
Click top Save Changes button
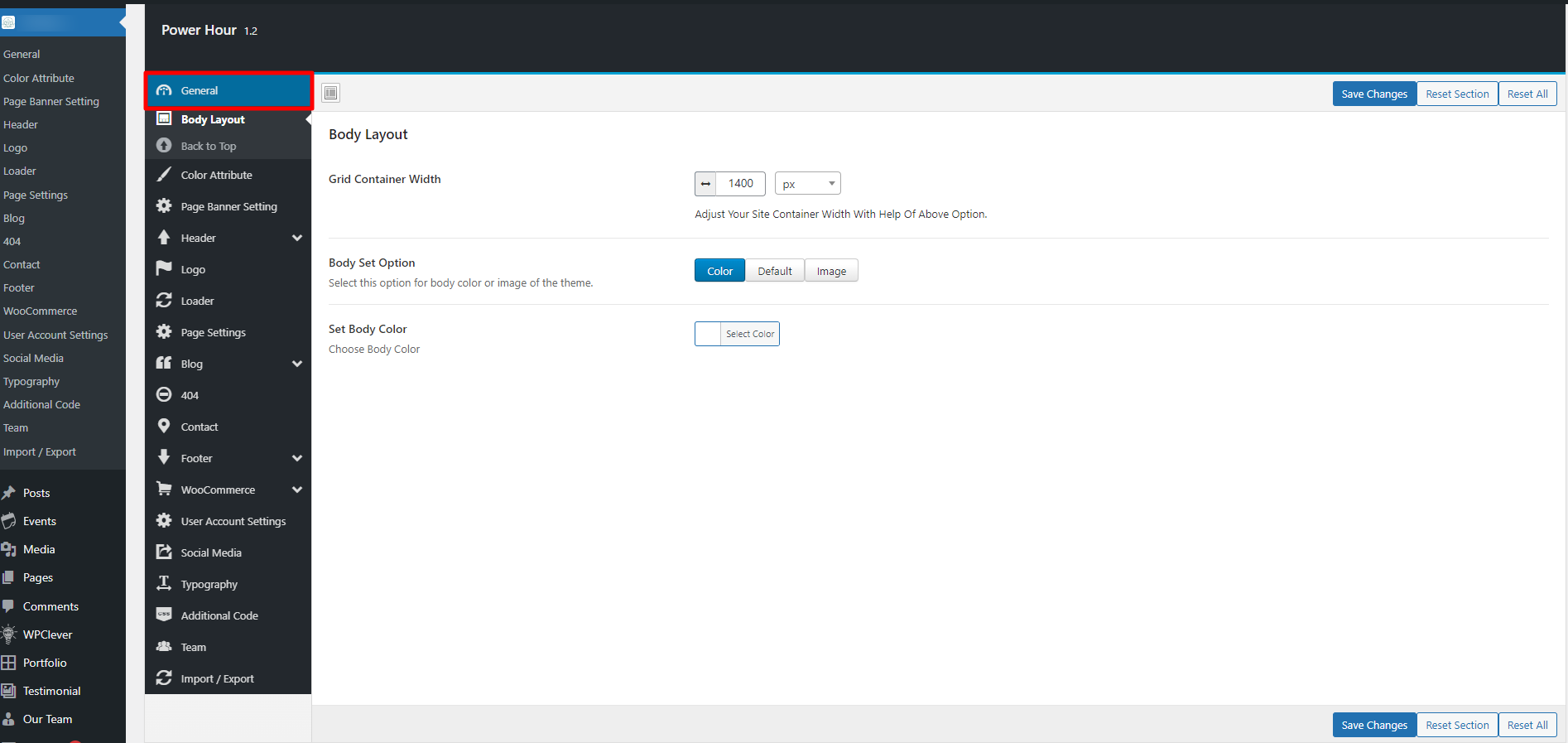pos(1374,94)
